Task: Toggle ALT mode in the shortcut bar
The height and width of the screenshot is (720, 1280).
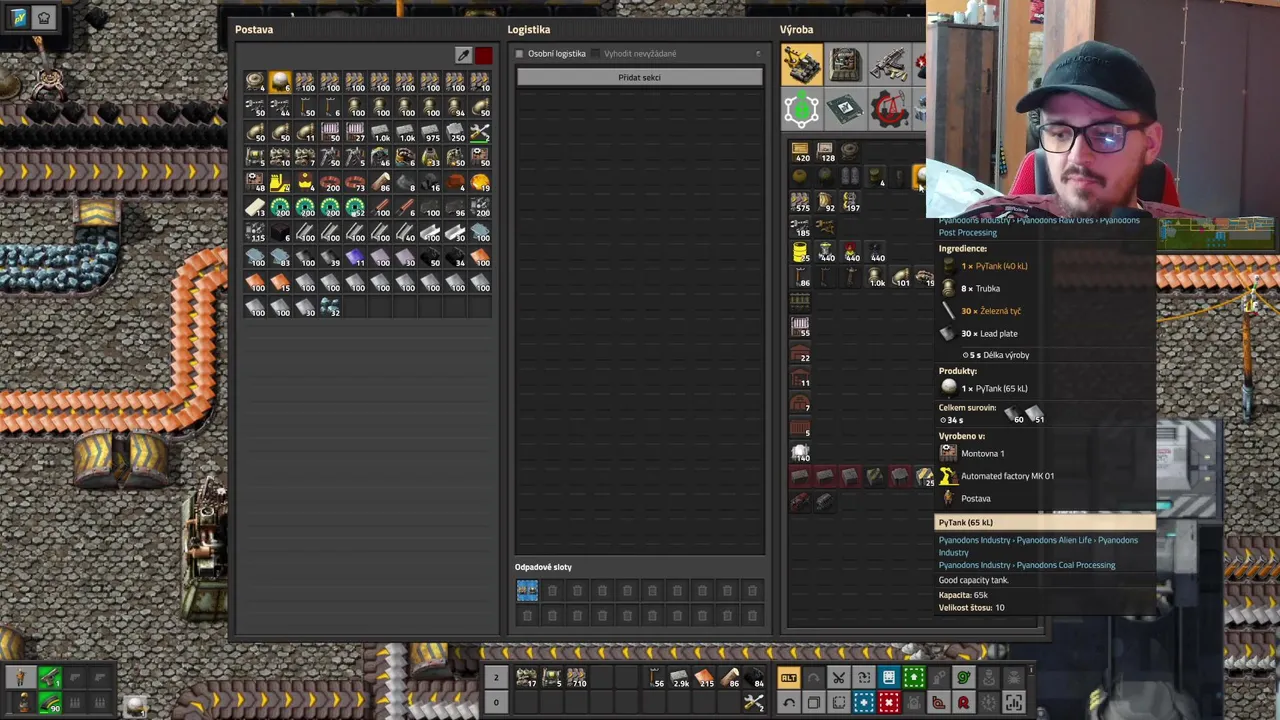Action: tap(789, 678)
